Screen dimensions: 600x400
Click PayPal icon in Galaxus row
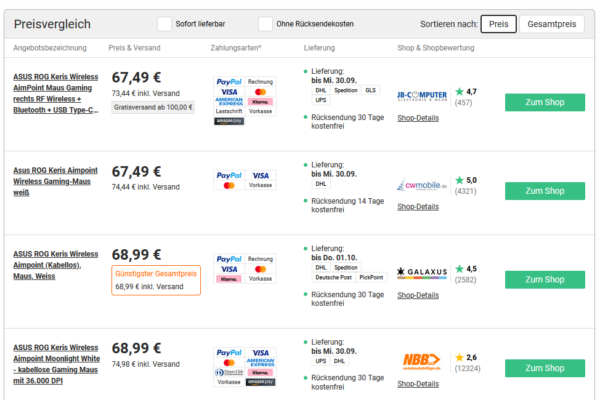[229, 259]
